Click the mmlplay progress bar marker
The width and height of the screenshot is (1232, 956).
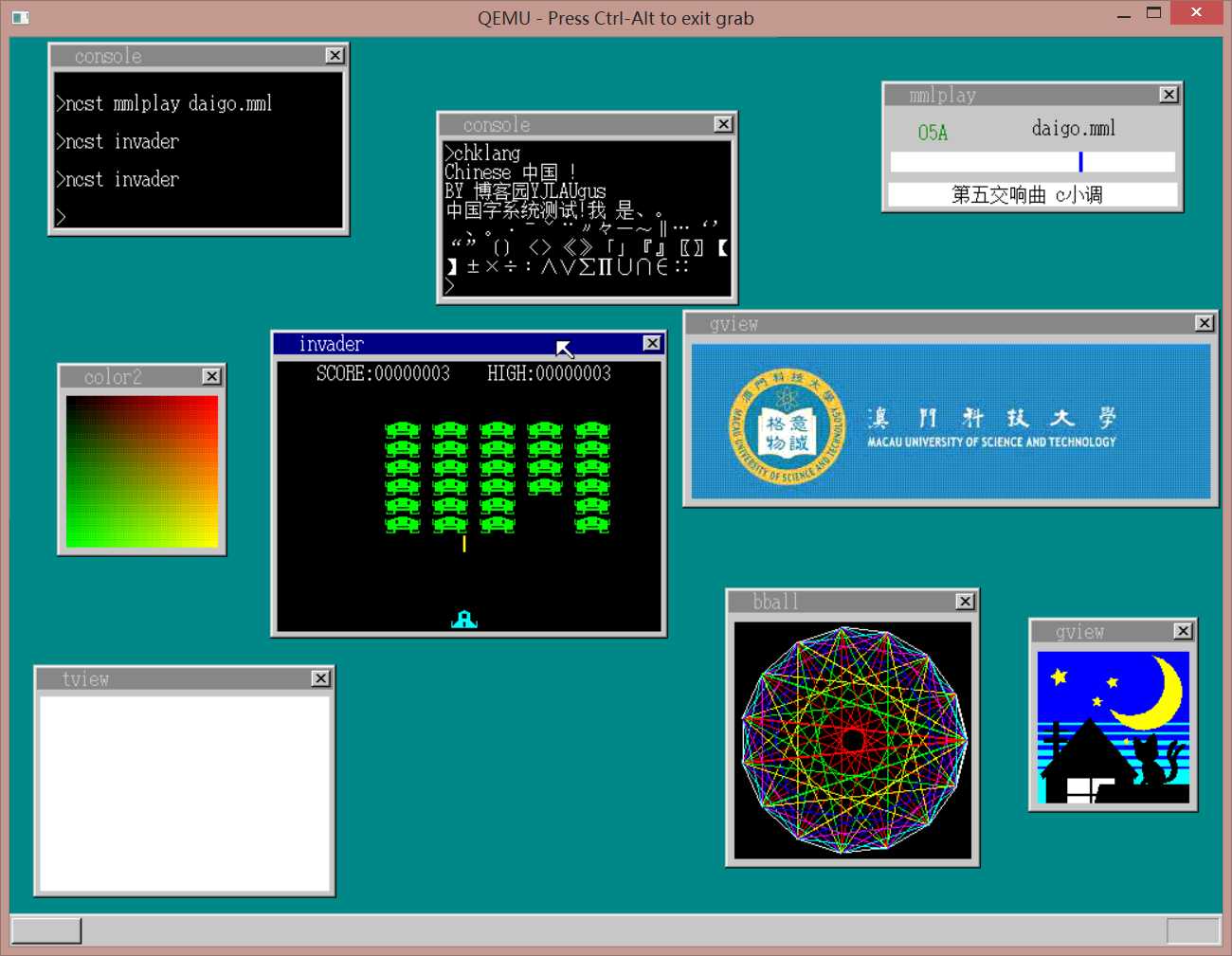click(1080, 162)
